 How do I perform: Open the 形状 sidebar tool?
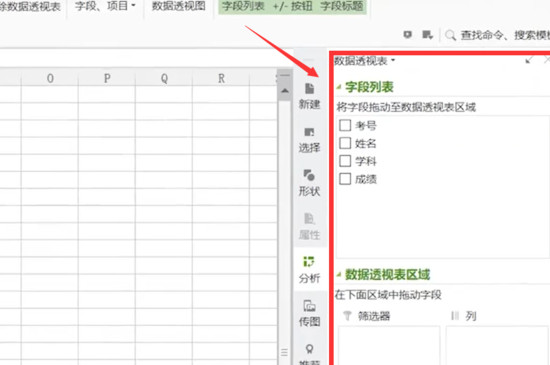[309, 183]
